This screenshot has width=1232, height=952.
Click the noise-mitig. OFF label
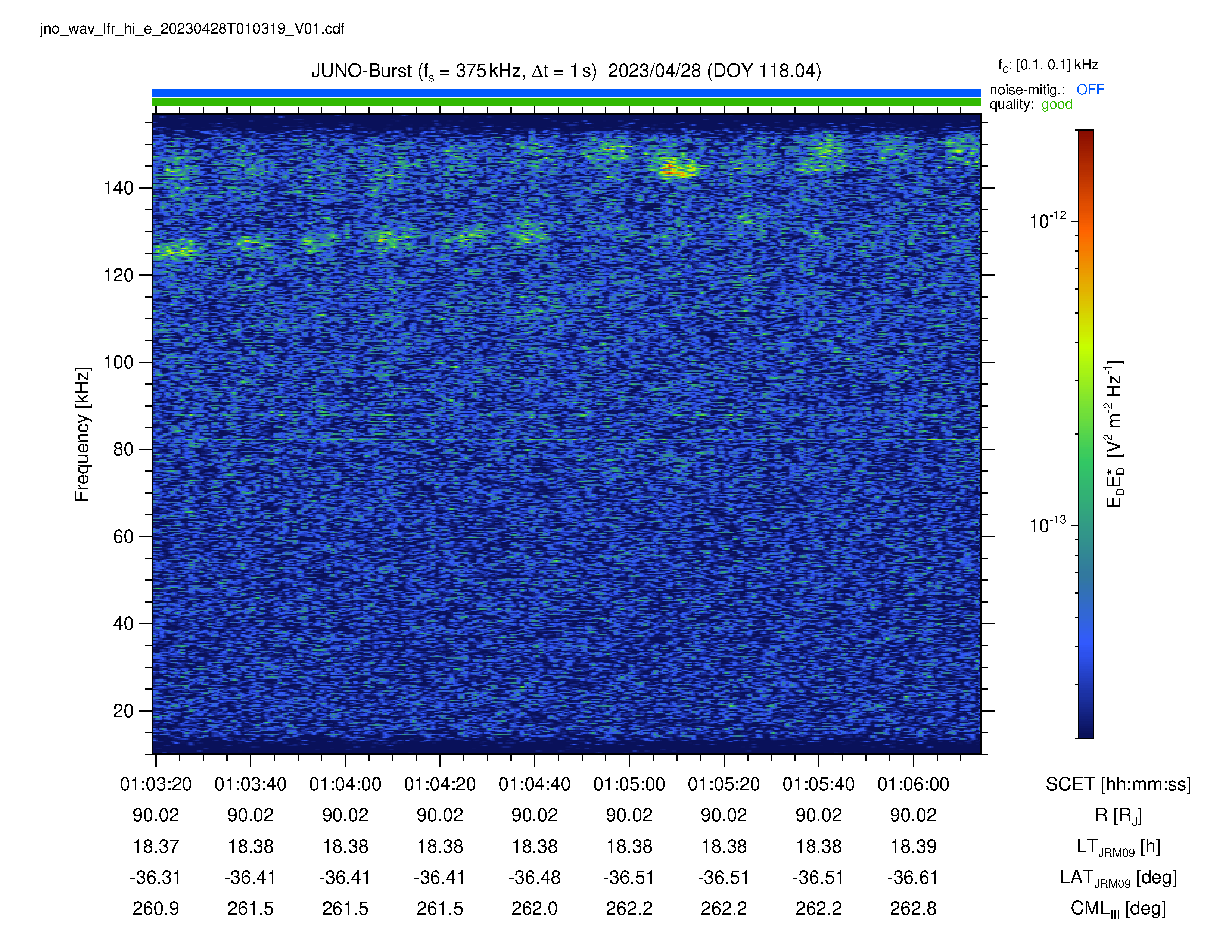[1047, 90]
